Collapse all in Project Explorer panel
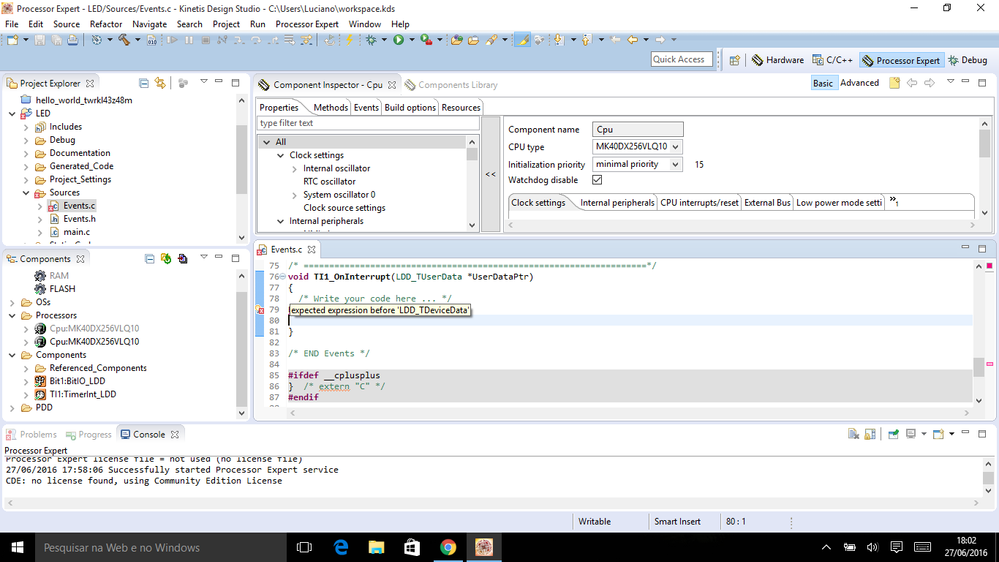Screen dimensions: 999x562 [144, 84]
